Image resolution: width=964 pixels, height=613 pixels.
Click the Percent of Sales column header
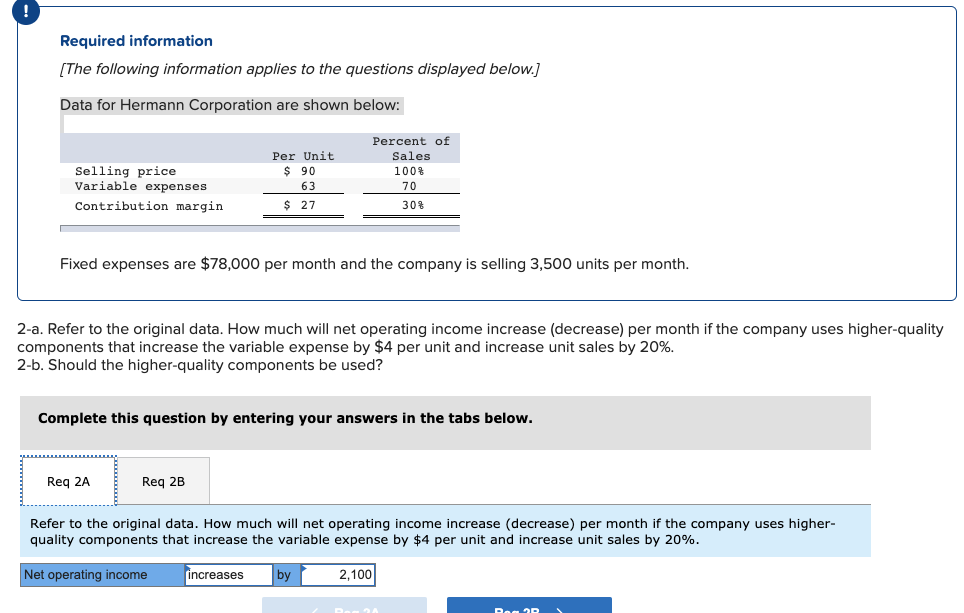click(411, 148)
